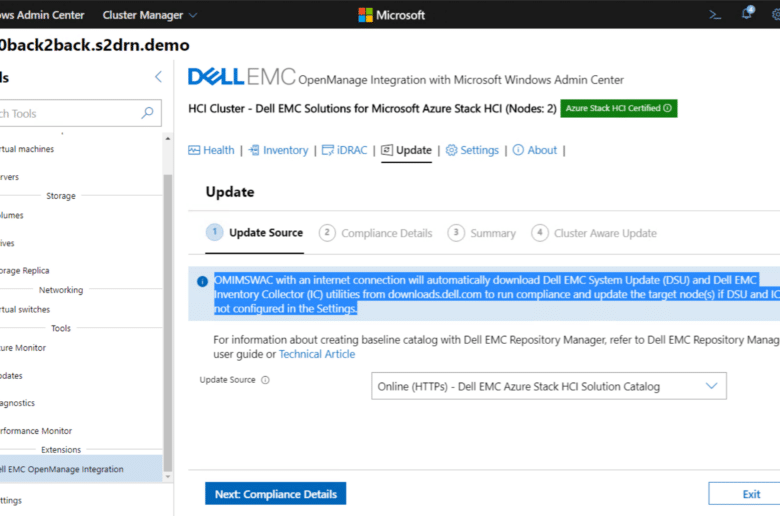
Task: Collapse the tools pane with the chevron
Action: tap(158, 77)
